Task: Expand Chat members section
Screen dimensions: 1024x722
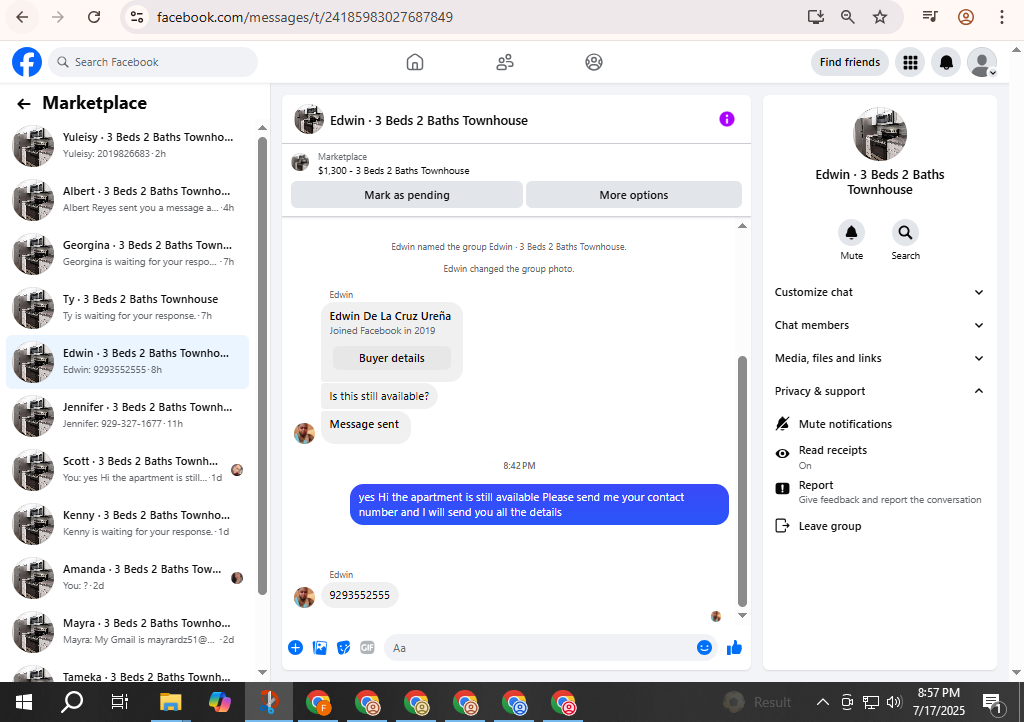Action: click(x=879, y=325)
